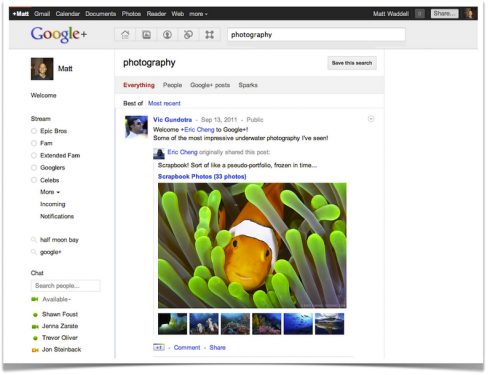Viewport: 490px width, 375px height.
Task: Switch to the Everything tab
Action: (139, 85)
